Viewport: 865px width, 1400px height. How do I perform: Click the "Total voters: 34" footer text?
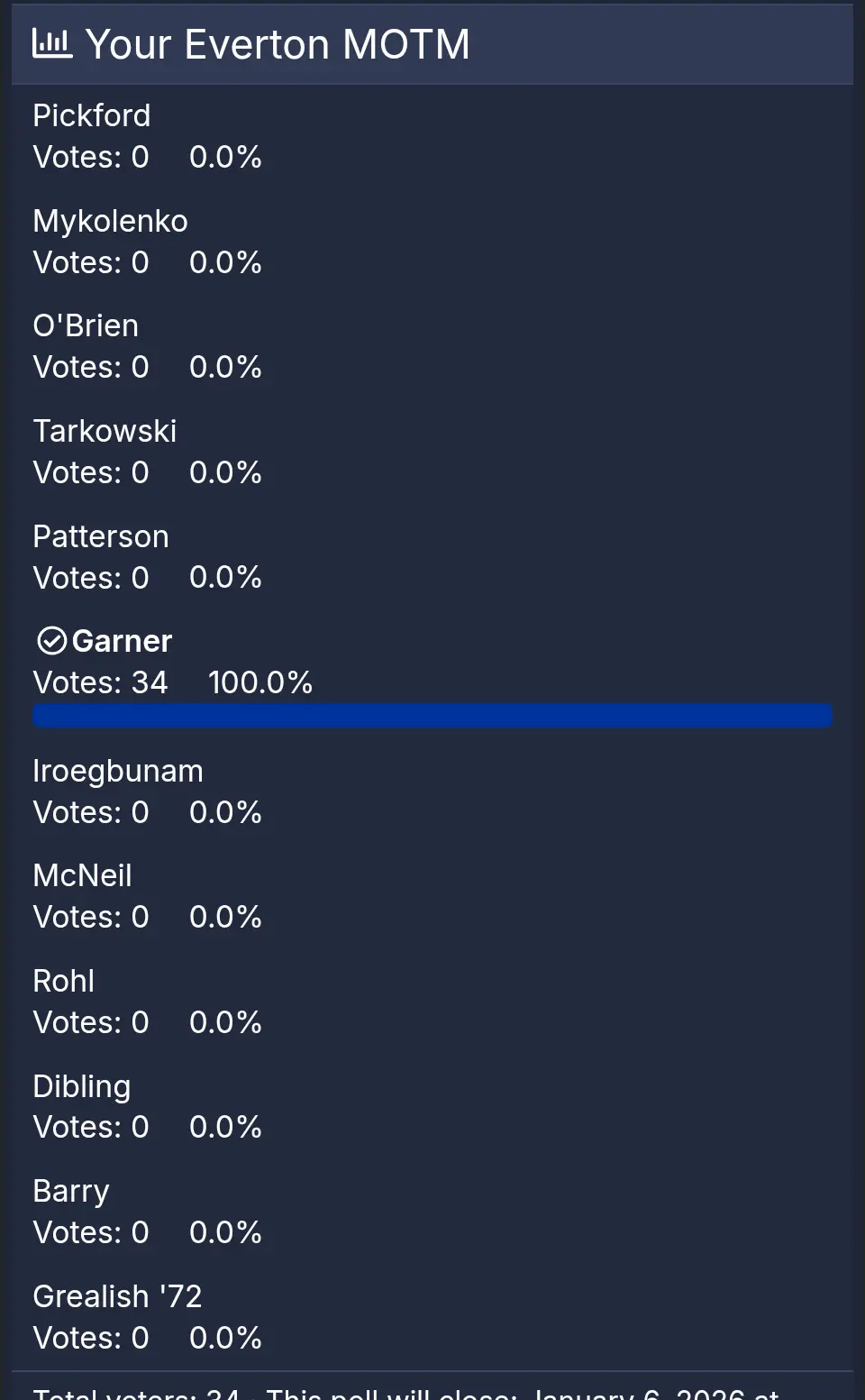coord(136,1393)
